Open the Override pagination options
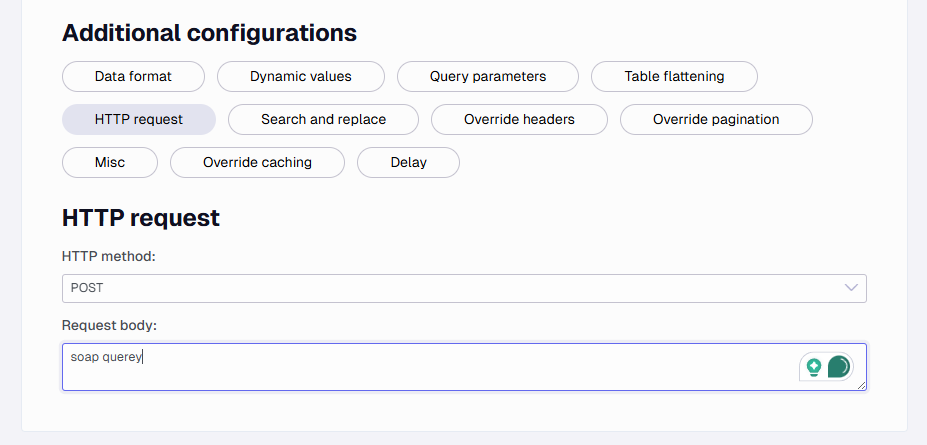 point(716,119)
